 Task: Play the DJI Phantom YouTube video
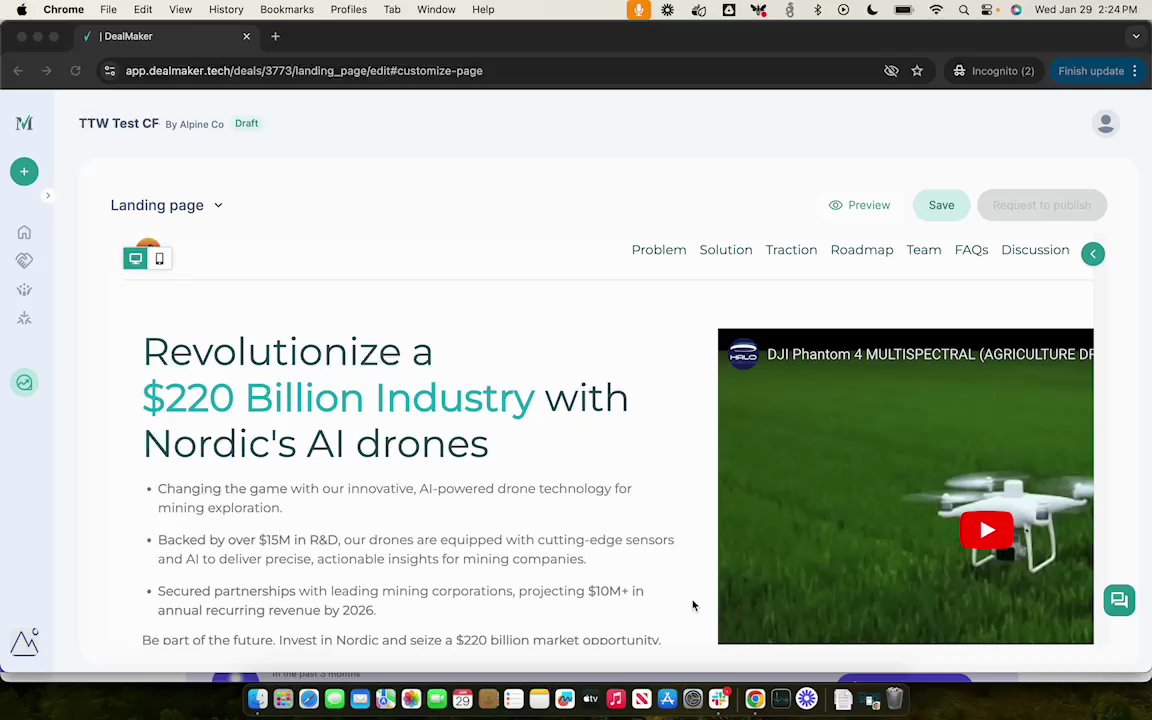pyautogui.click(x=986, y=530)
